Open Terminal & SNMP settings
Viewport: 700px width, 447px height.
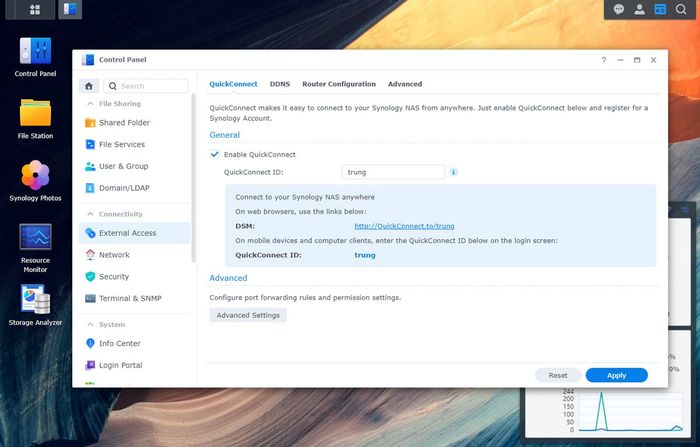(134, 298)
